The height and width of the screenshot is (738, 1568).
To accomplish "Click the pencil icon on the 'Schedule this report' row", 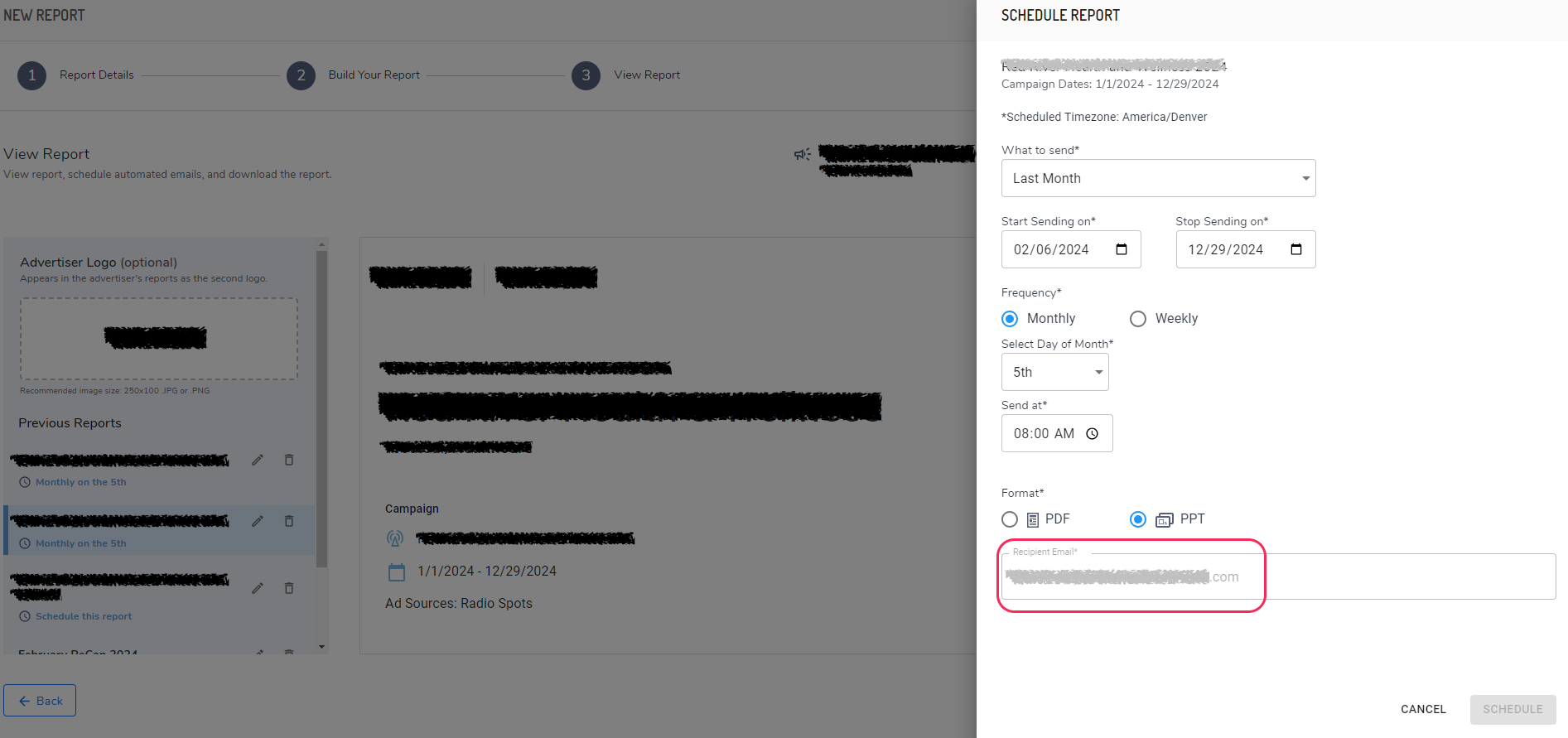I will pyautogui.click(x=258, y=588).
